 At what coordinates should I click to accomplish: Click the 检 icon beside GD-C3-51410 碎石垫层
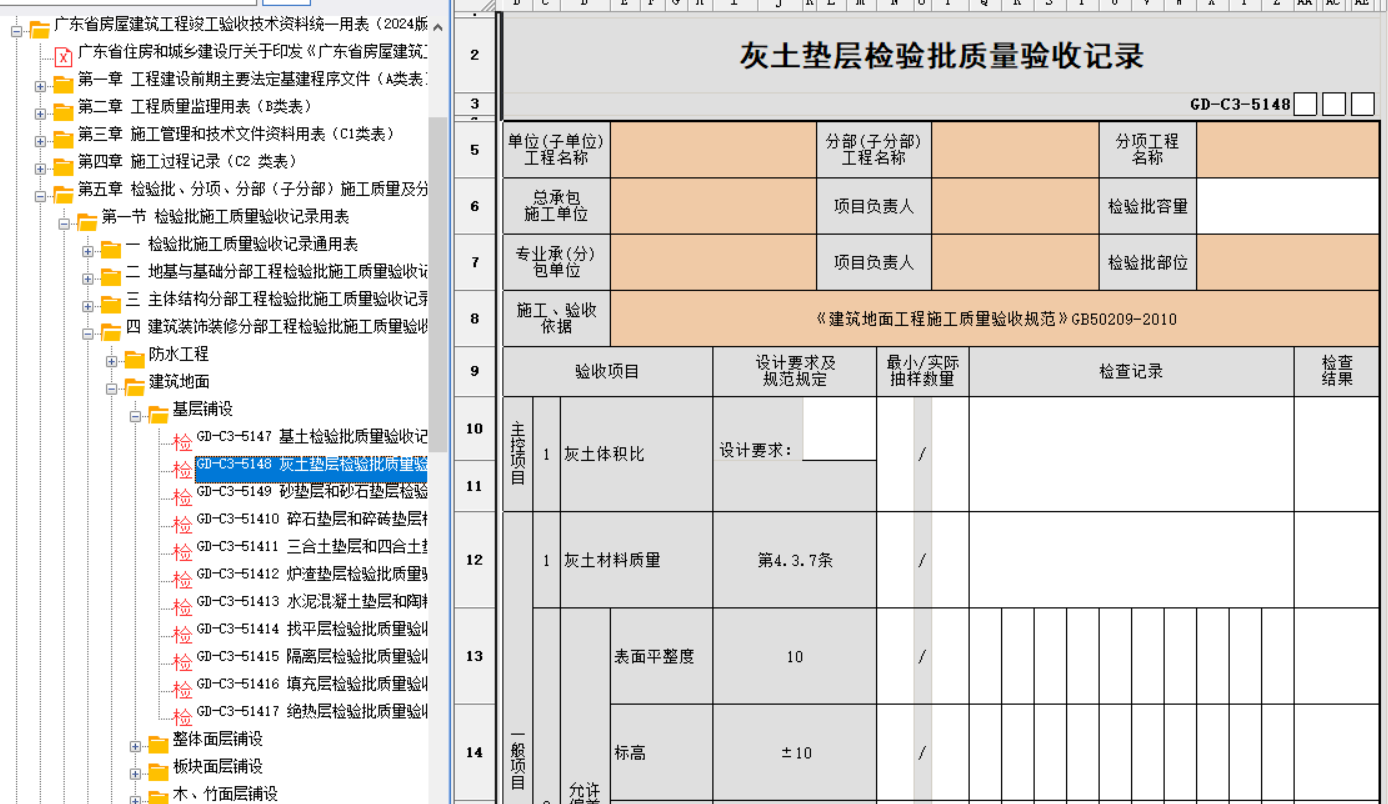(182, 524)
